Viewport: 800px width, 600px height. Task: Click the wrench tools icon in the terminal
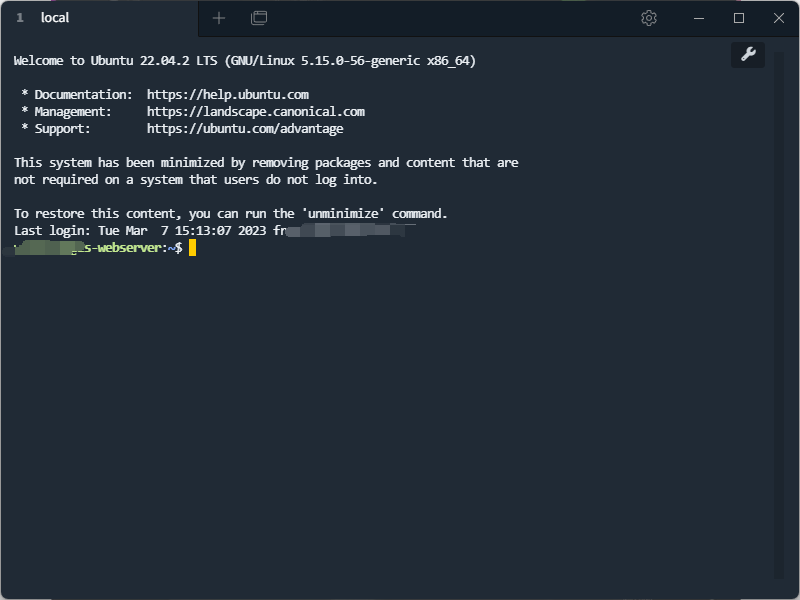[748, 54]
